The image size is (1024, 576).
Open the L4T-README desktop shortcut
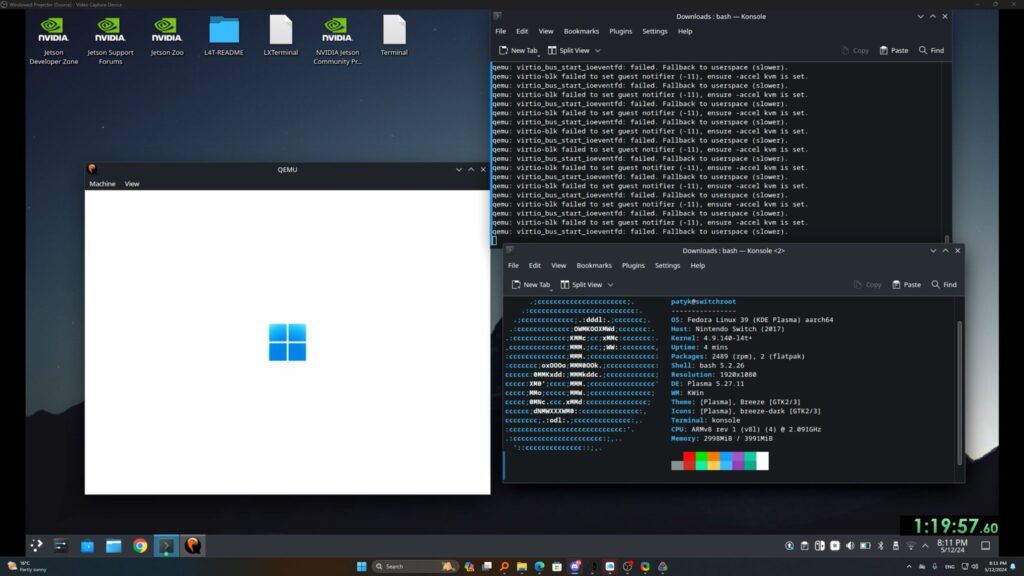pos(224,30)
